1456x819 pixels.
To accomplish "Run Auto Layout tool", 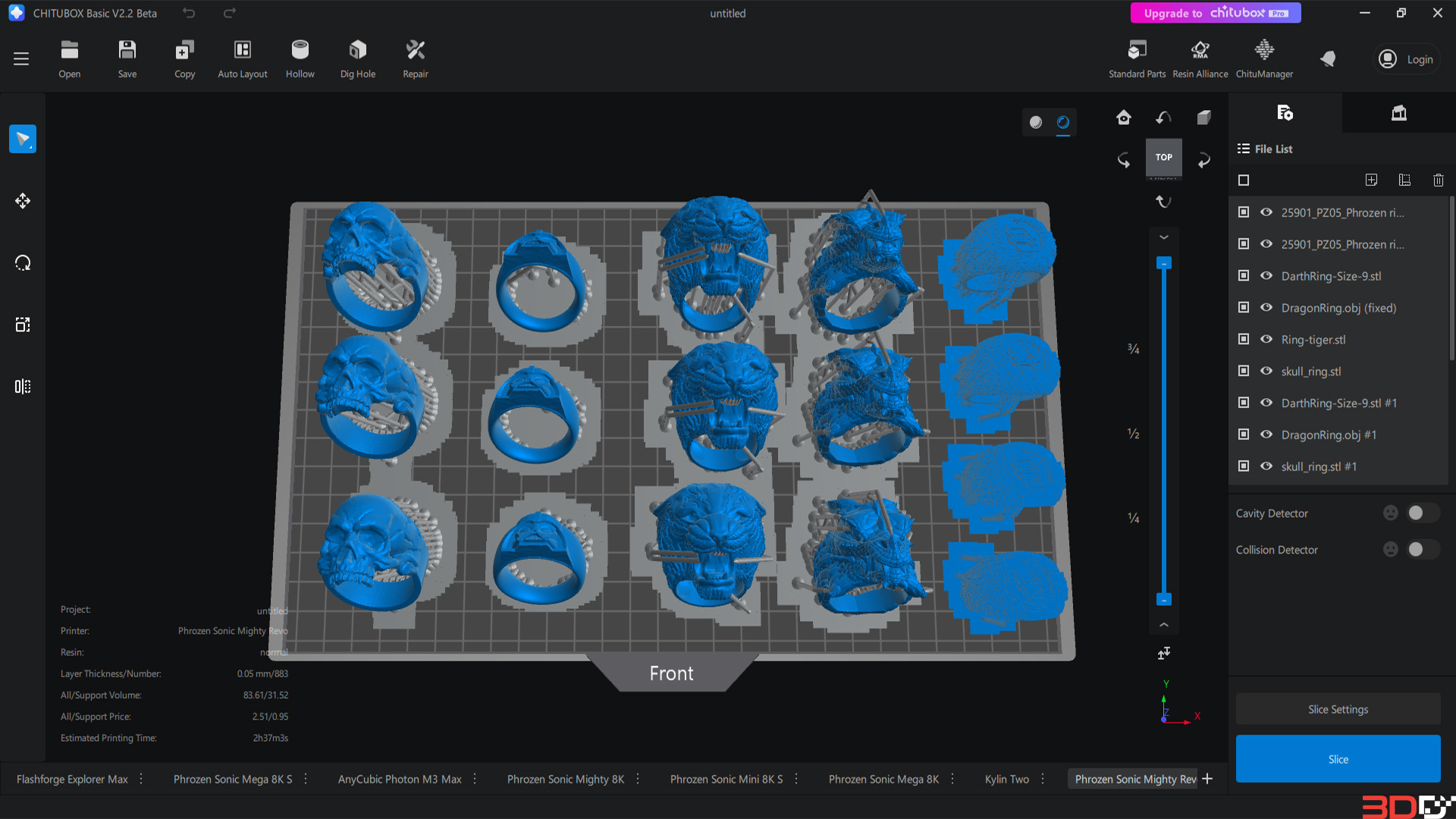I will (x=243, y=59).
